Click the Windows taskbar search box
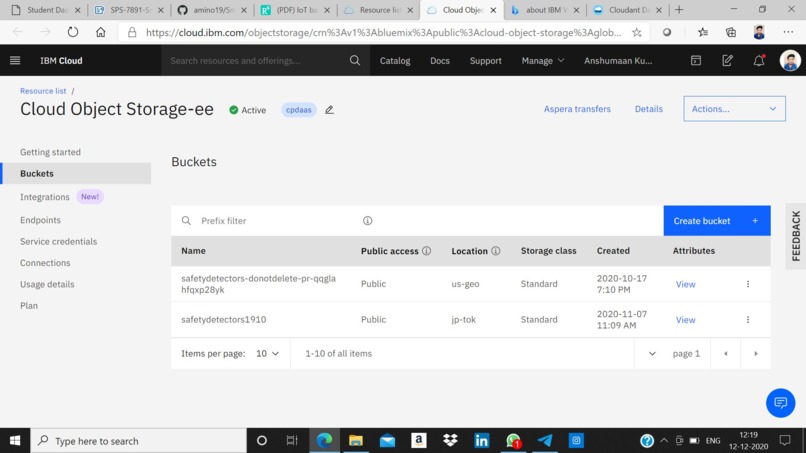The image size is (806, 453). (139, 441)
